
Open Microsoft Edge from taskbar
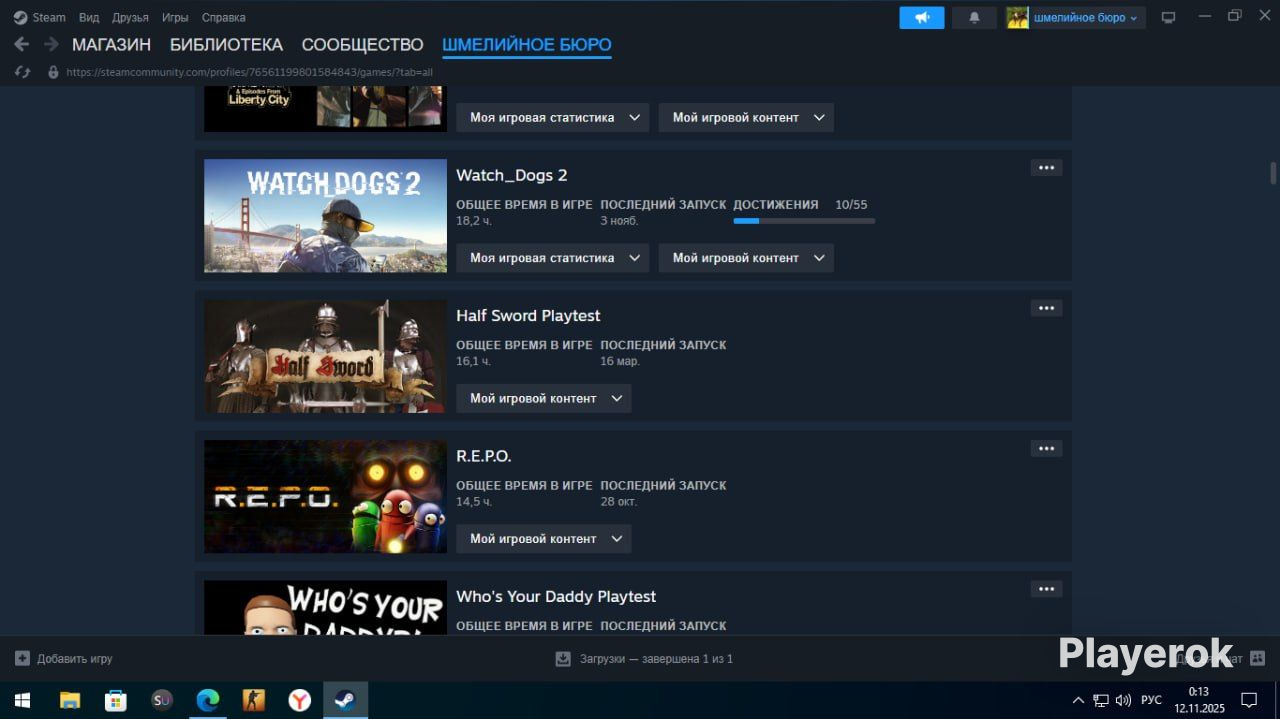point(208,700)
